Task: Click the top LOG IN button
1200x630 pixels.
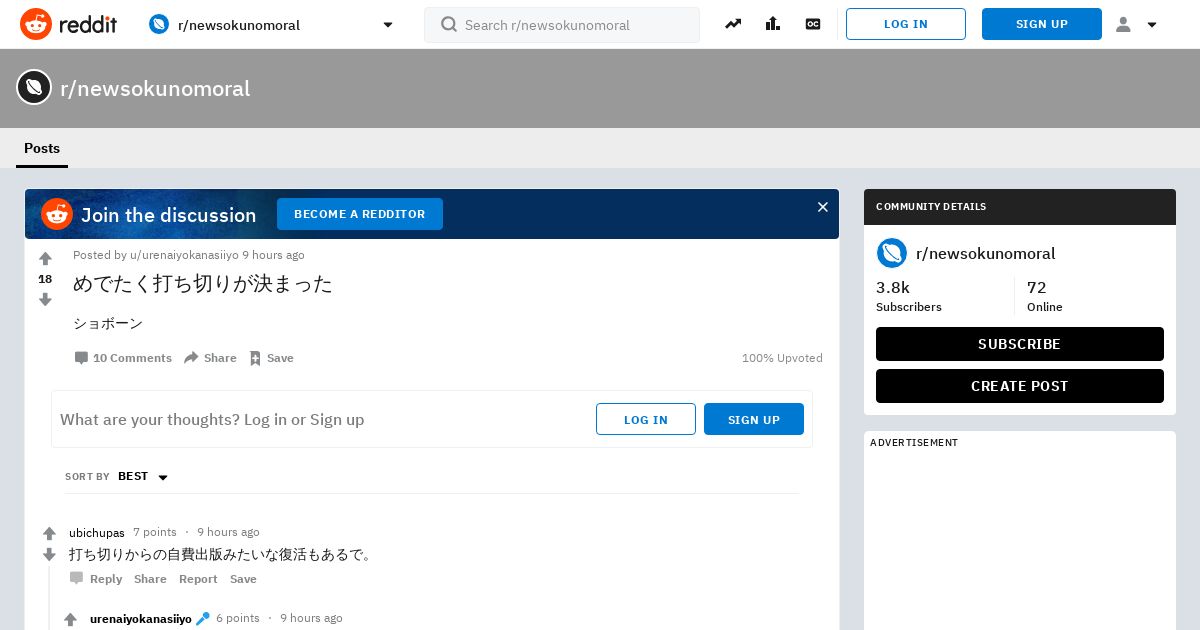Action: pos(906,24)
